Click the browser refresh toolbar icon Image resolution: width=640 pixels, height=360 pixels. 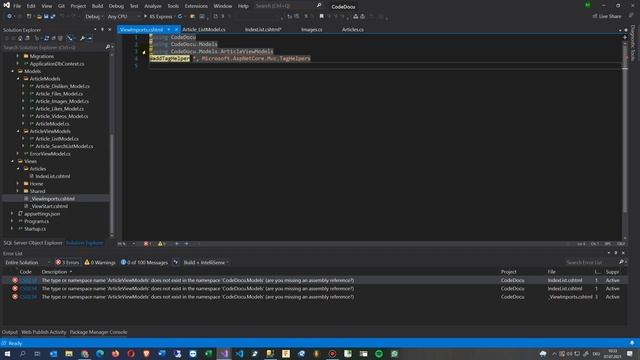pyautogui.click(x=180, y=17)
